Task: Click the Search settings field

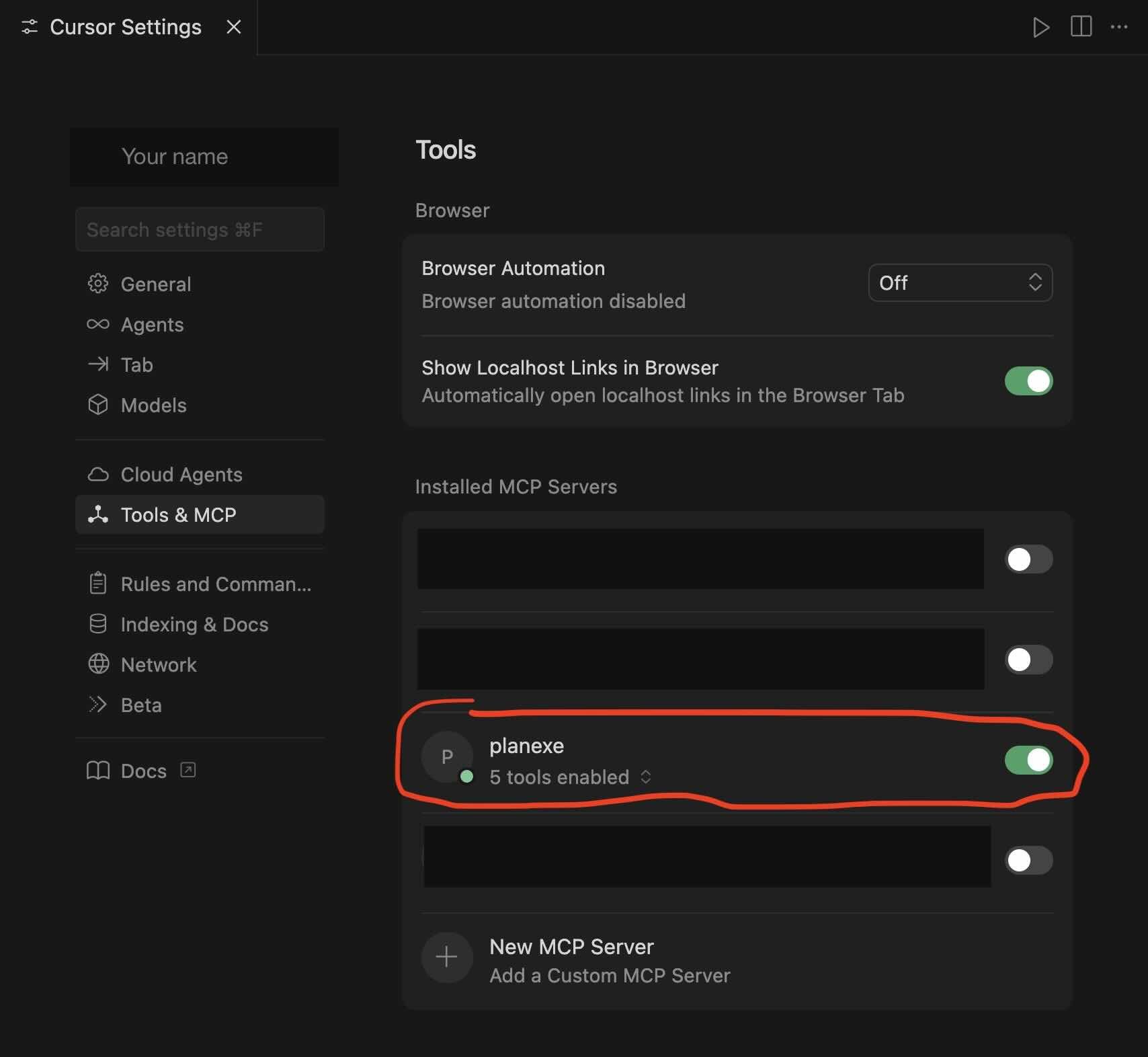Action: point(200,230)
